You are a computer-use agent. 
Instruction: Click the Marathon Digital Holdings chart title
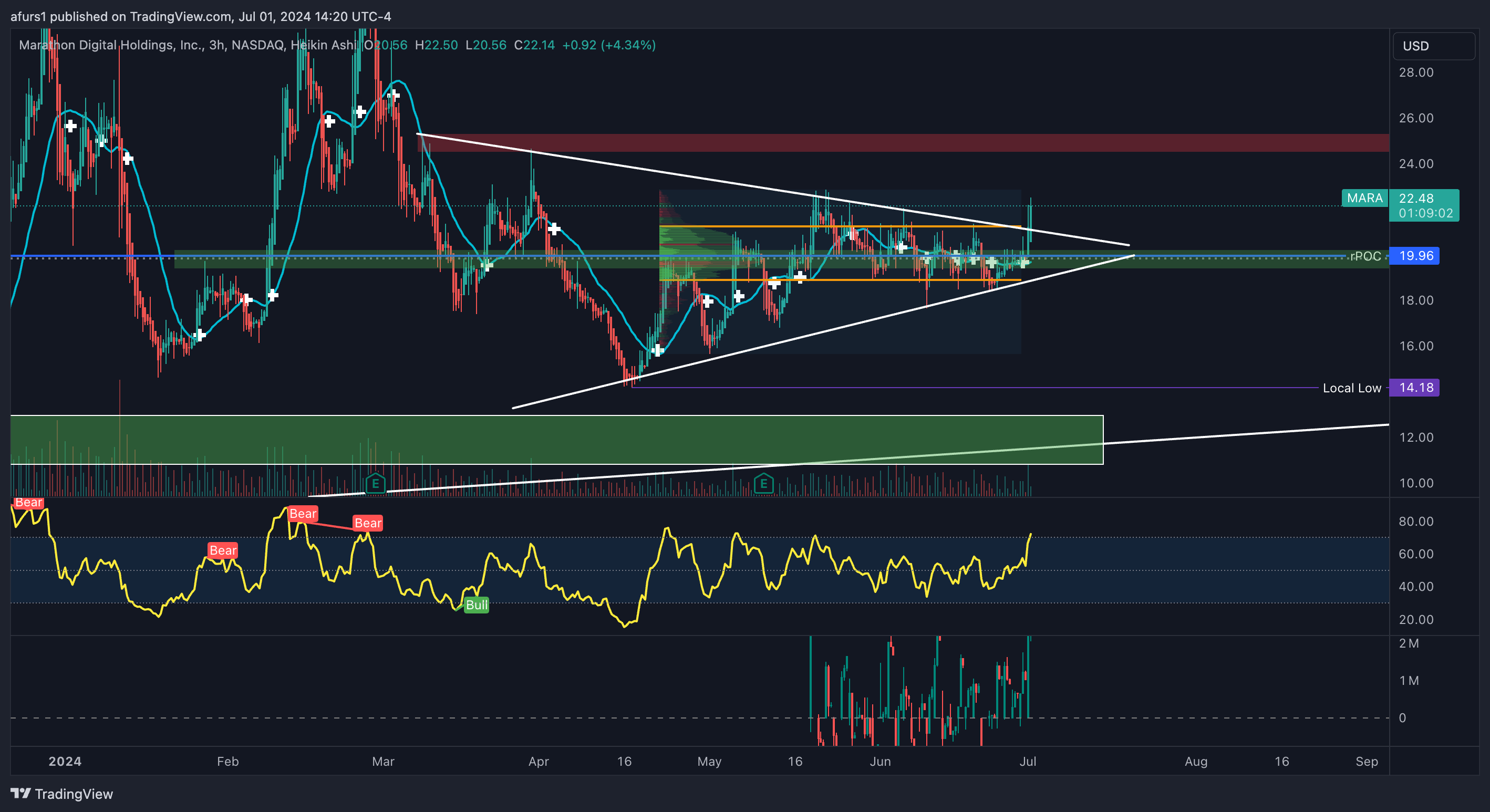(x=188, y=45)
